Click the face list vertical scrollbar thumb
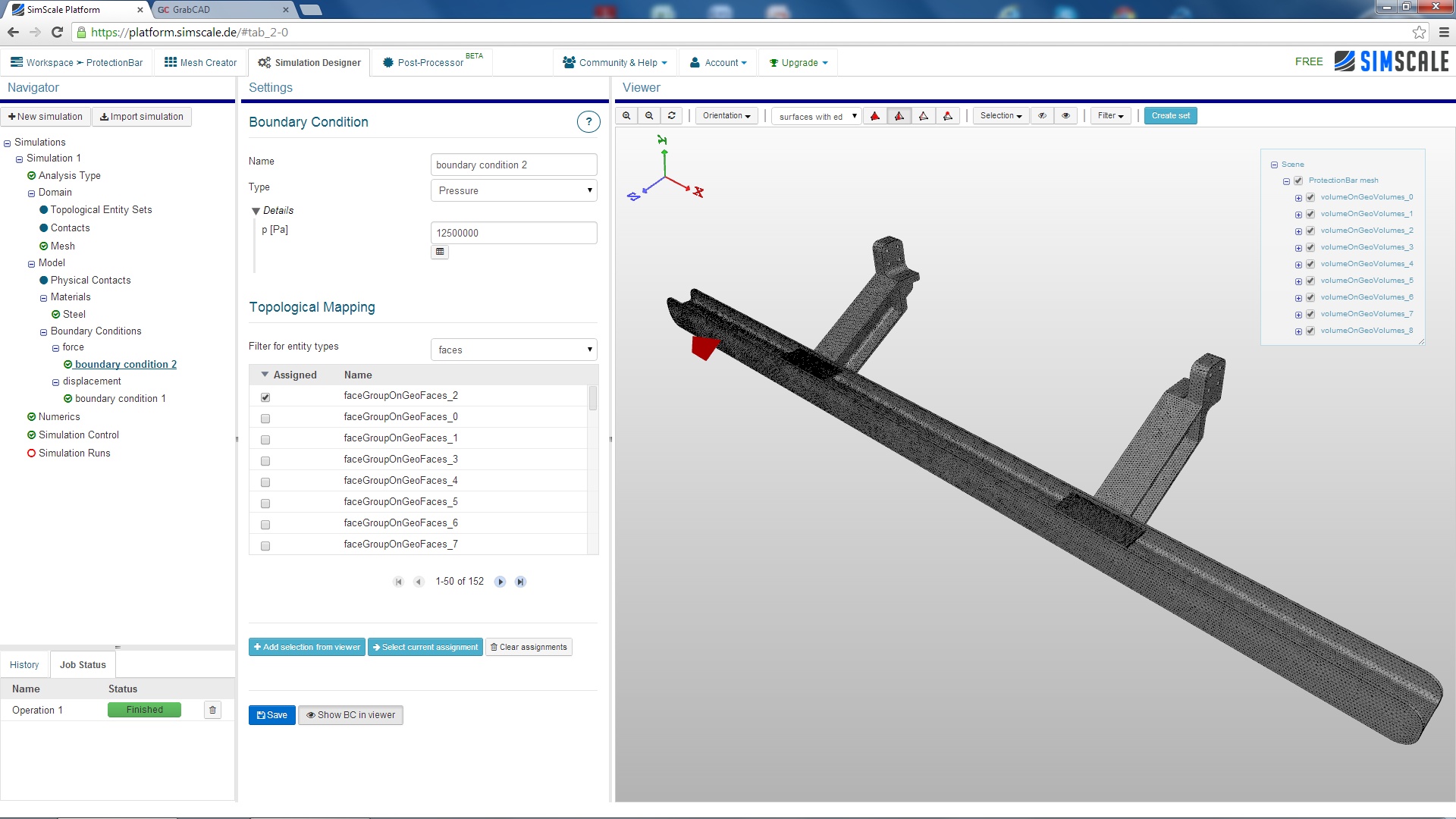Screen dimensions: 1456x819 [593, 398]
